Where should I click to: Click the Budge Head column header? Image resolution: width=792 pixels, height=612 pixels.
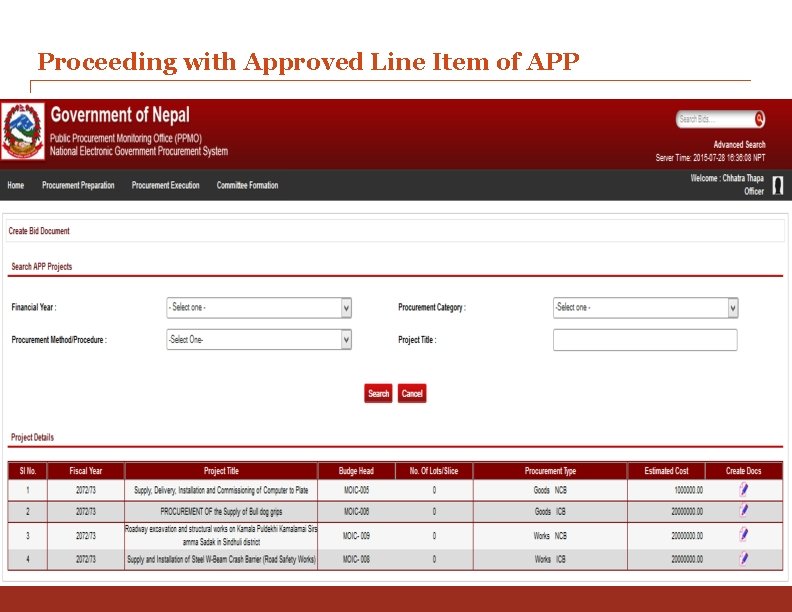356,471
